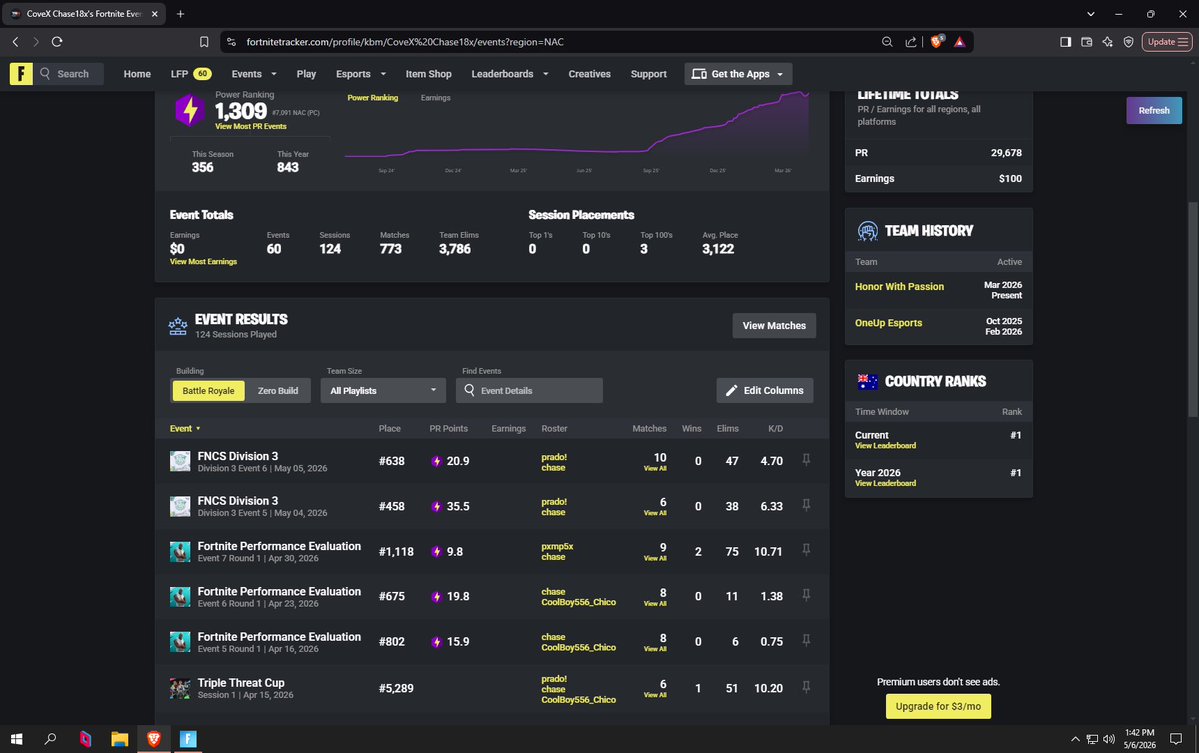Image resolution: width=1199 pixels, height=753 pixels.
Task: Click the site Search field
Action: click(x=70, y=74)
